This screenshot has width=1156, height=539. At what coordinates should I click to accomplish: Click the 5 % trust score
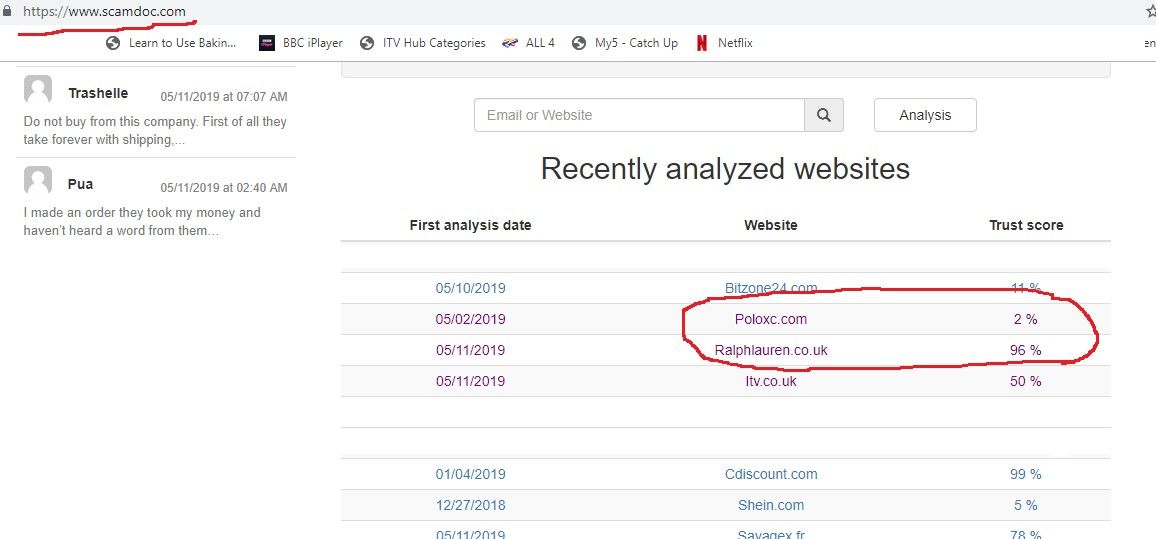(1026, 505)
